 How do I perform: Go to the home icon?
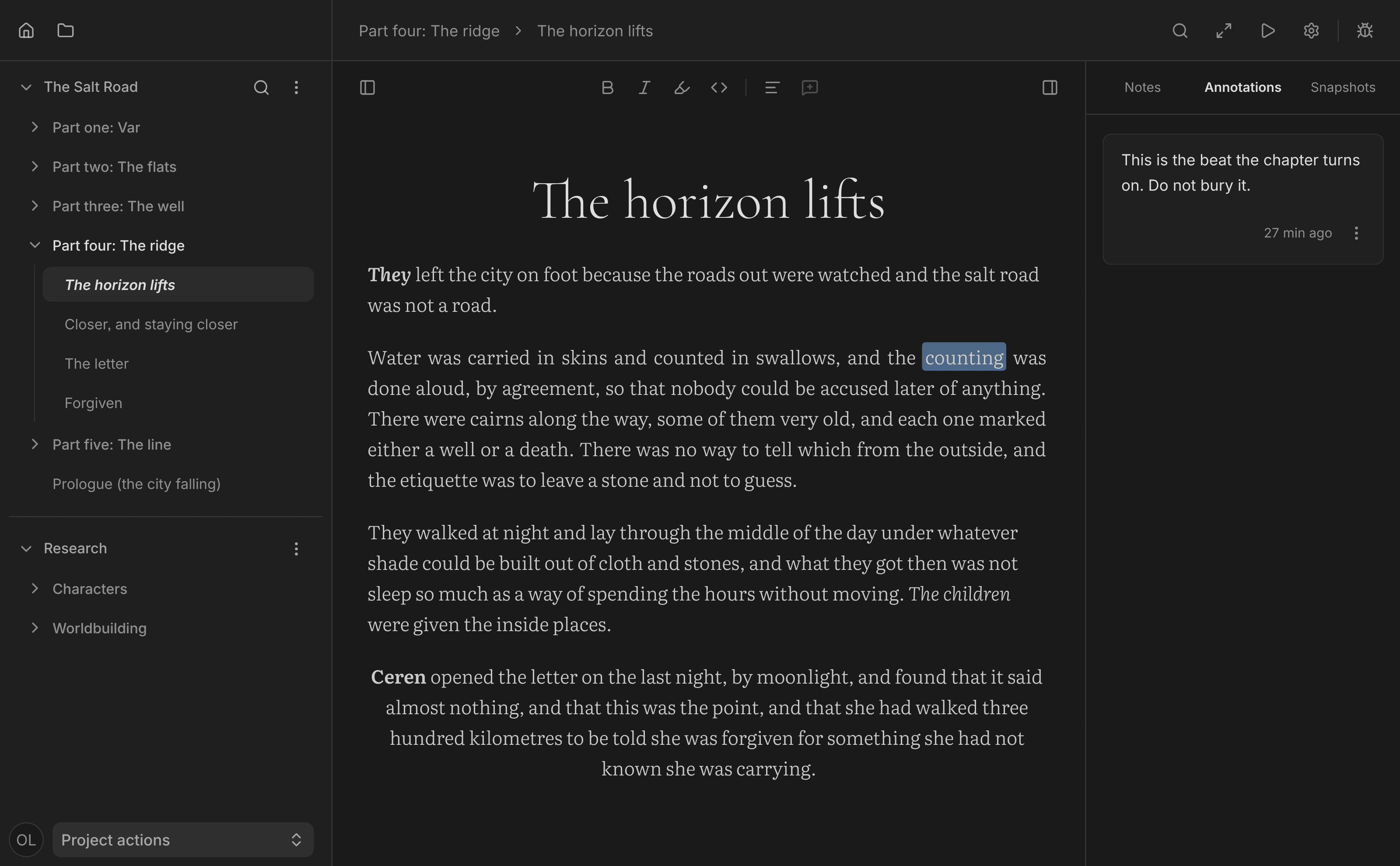[x=26, y=30]
